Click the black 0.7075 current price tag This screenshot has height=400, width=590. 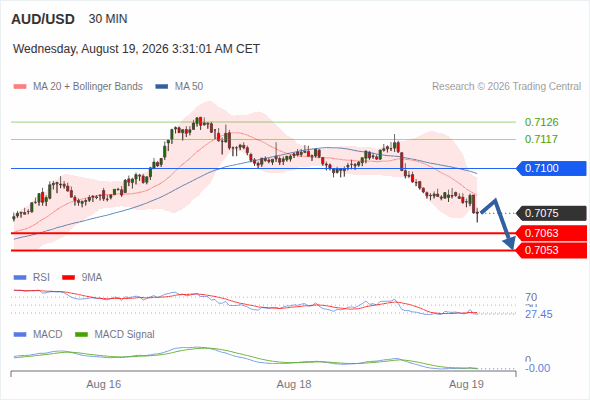pos(551,213)
